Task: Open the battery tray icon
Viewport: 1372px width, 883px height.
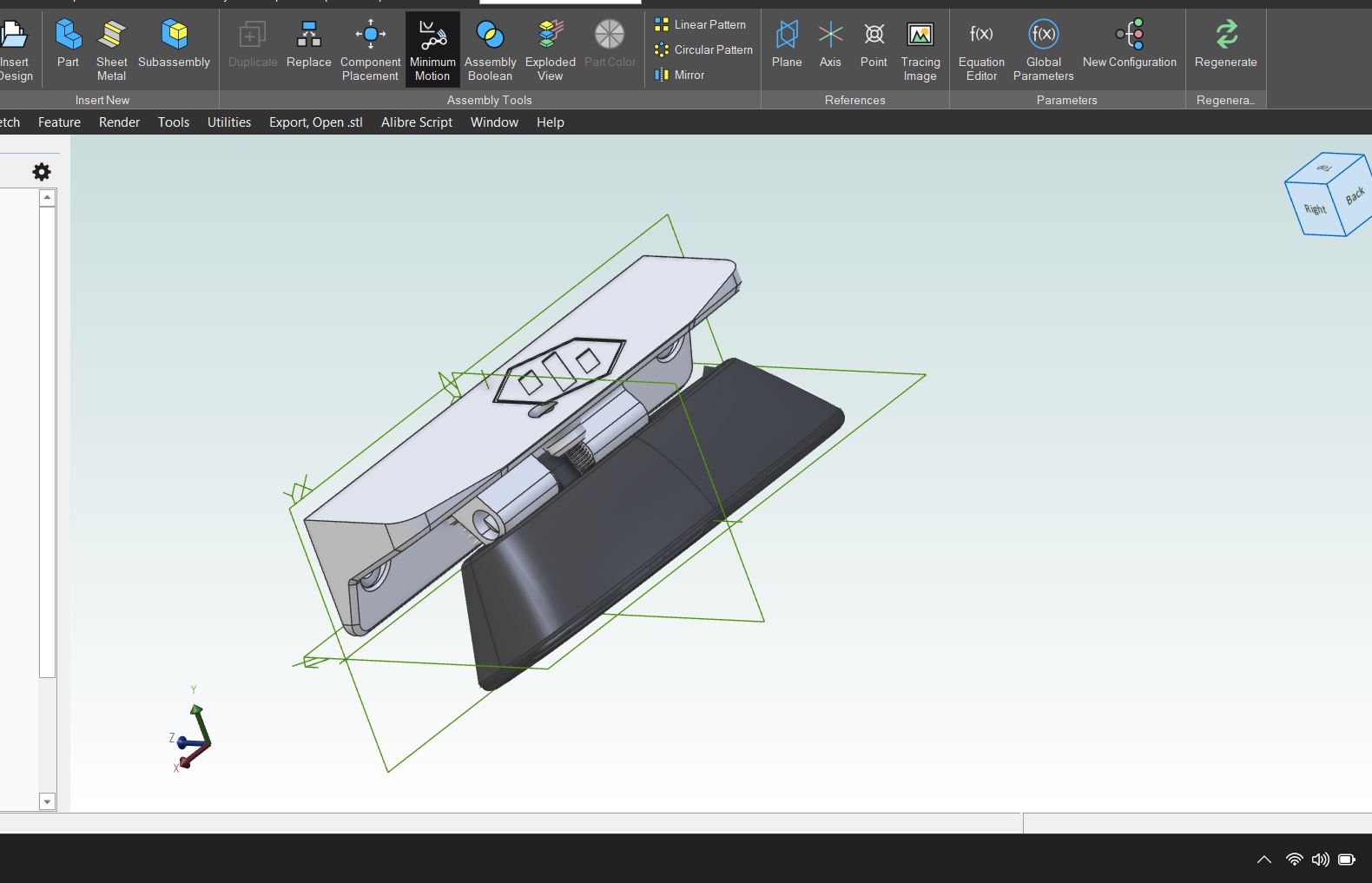Action: (1347, 860)
